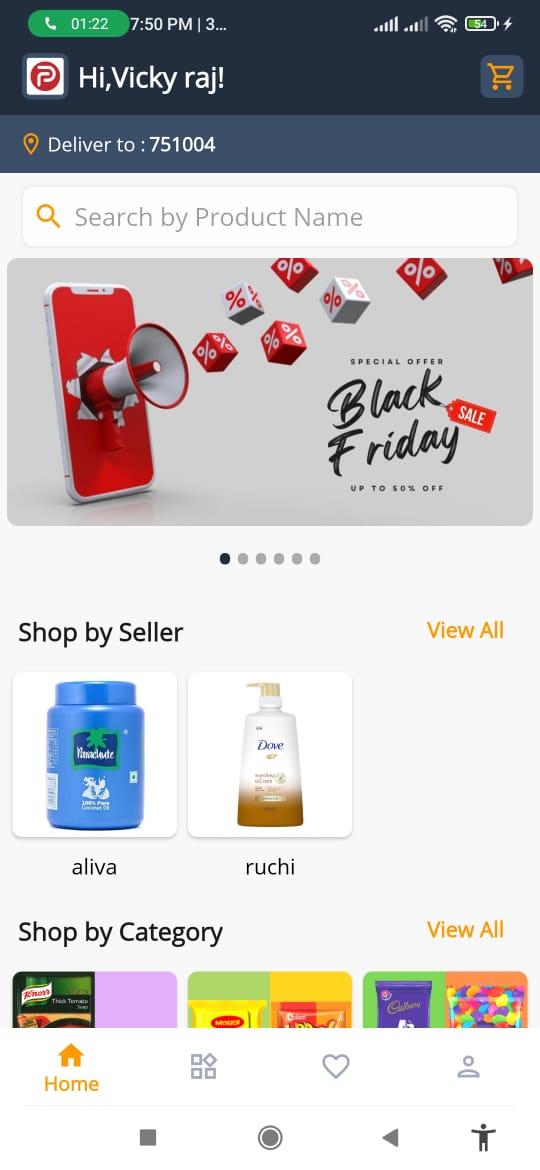540x1170 pixels.
Task: Open the Black Friday sale banner
Action: pyautogui.click(x=270, y=392)
